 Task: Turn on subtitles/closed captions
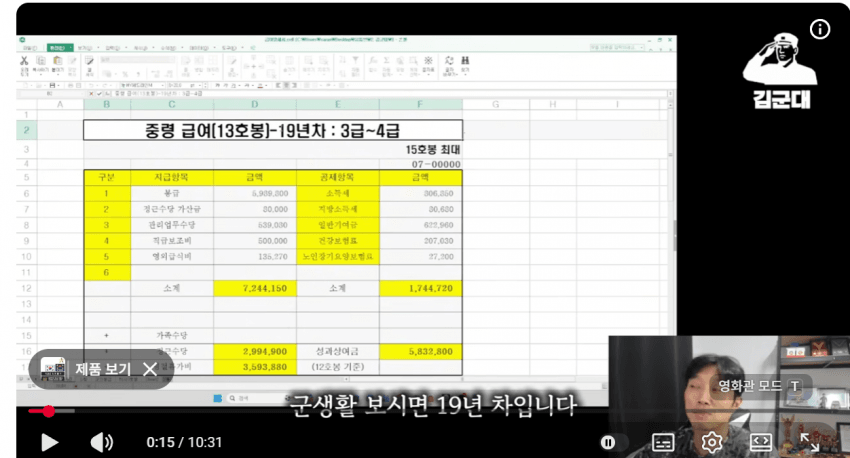coord(662,443)
